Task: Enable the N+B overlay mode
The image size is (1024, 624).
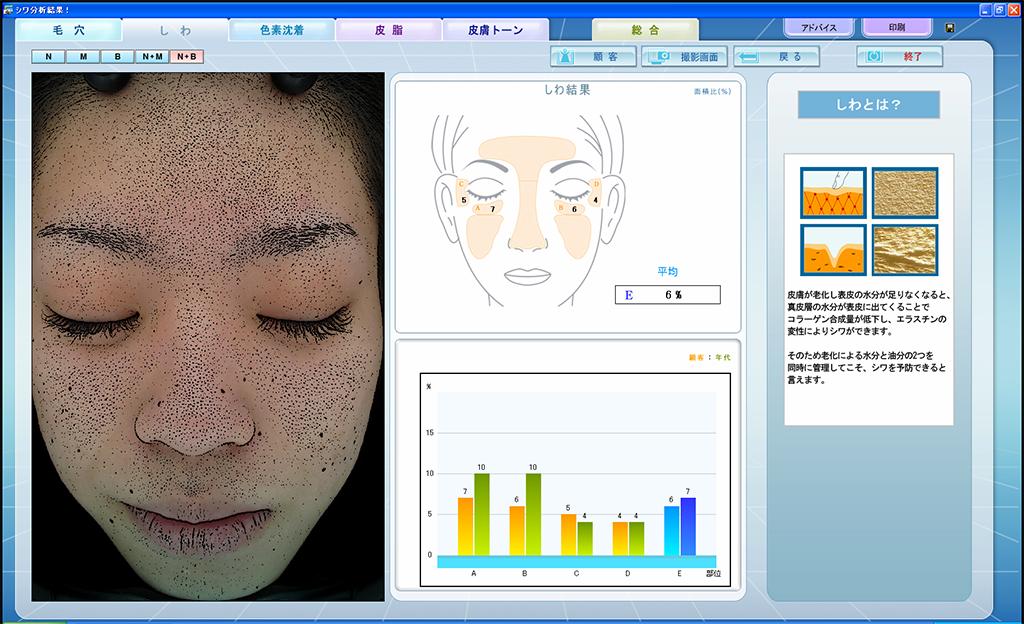Action: click(187, 57)
